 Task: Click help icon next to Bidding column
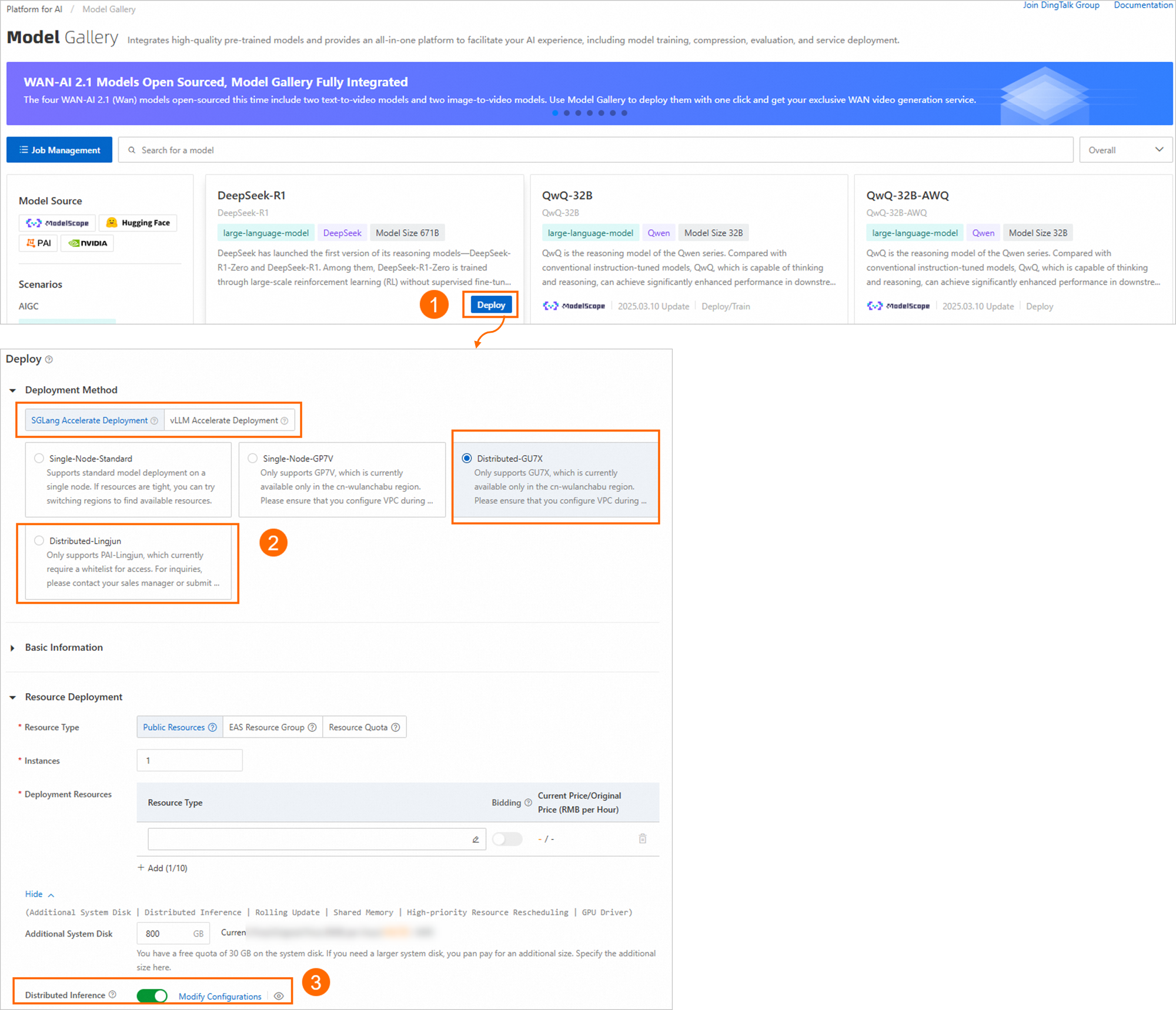(527, 802)
